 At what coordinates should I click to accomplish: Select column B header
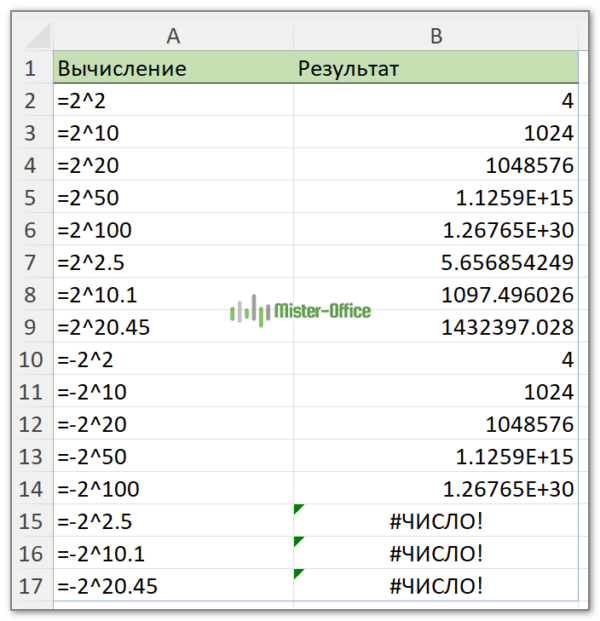click(x=436, y=37)
